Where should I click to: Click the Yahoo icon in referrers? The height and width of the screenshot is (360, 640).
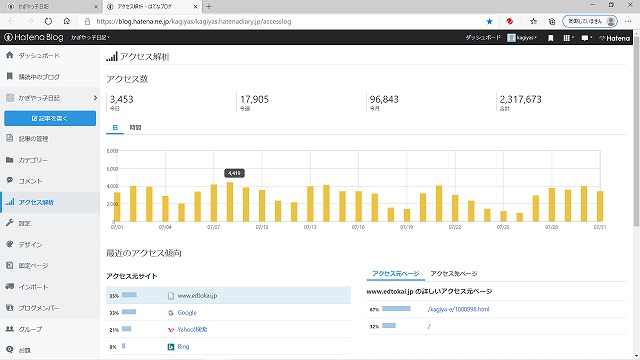pyautogui.click(x=171, y=330)
